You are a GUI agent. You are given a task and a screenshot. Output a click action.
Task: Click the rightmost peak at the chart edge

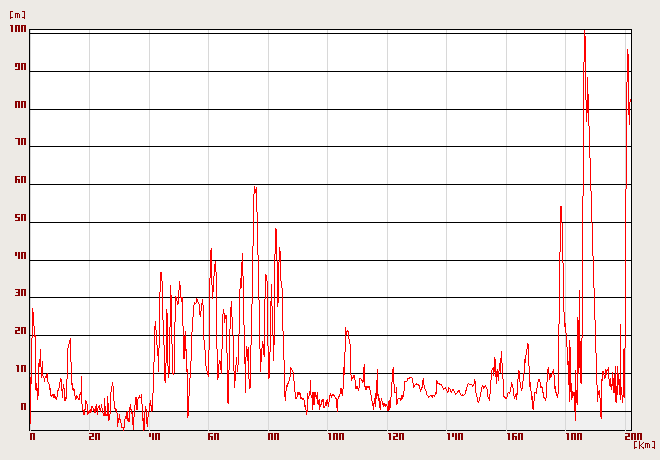(x=628, y=51)
